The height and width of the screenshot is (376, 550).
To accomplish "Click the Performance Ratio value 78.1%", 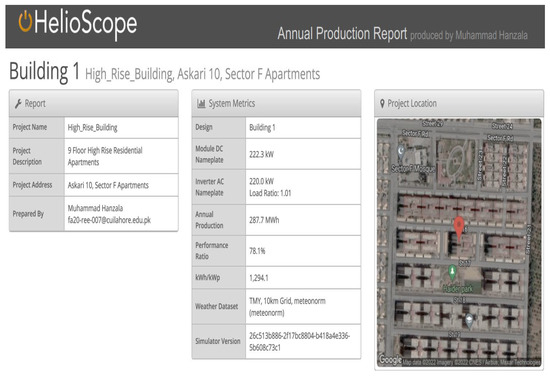I will click(257, 251).
